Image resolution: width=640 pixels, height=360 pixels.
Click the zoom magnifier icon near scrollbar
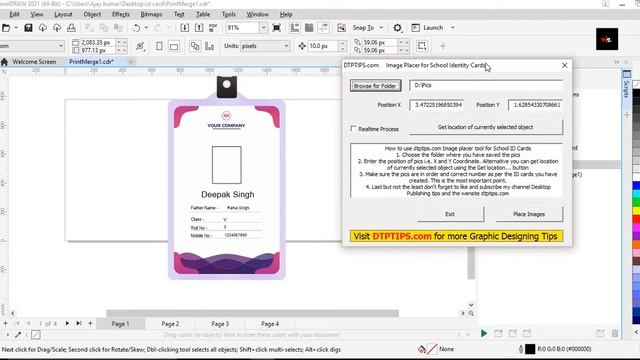pyautogui.click(x=471, y=313)
